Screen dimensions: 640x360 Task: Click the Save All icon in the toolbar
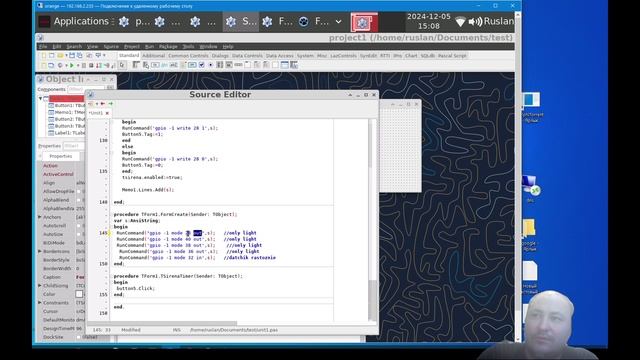(80, 56)
